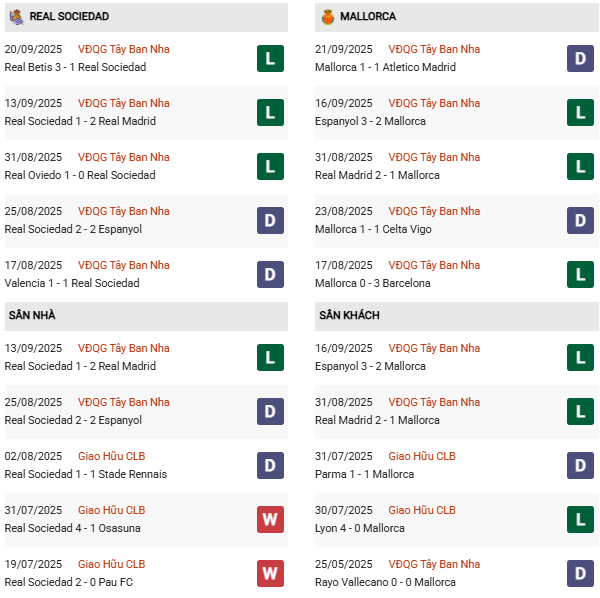Image resolution: width=600 pixels, height=598 pixels.
Task: Click draw badge for Mallorca 1 - 1 Atletico Madrid
Action: [580, 59]
